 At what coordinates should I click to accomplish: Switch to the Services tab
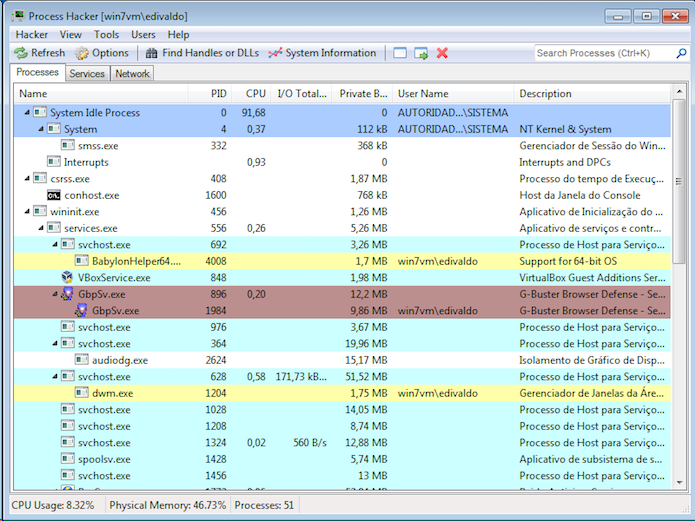point(87,74)
